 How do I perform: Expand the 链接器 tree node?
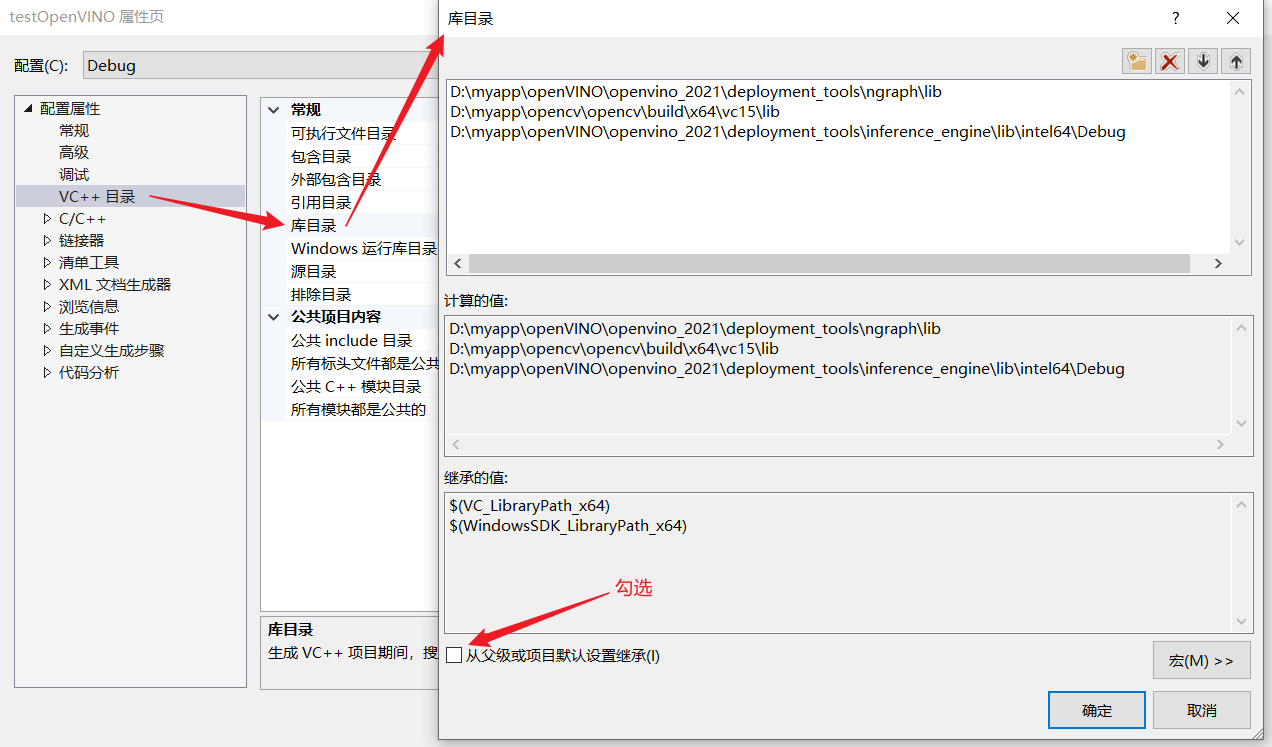point(47,240)
